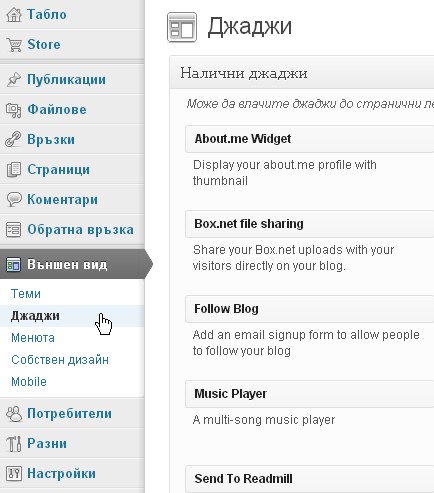434x493 pixels.
Task: Open the Собствен дизайн submenu link
Action: (60, 360)
